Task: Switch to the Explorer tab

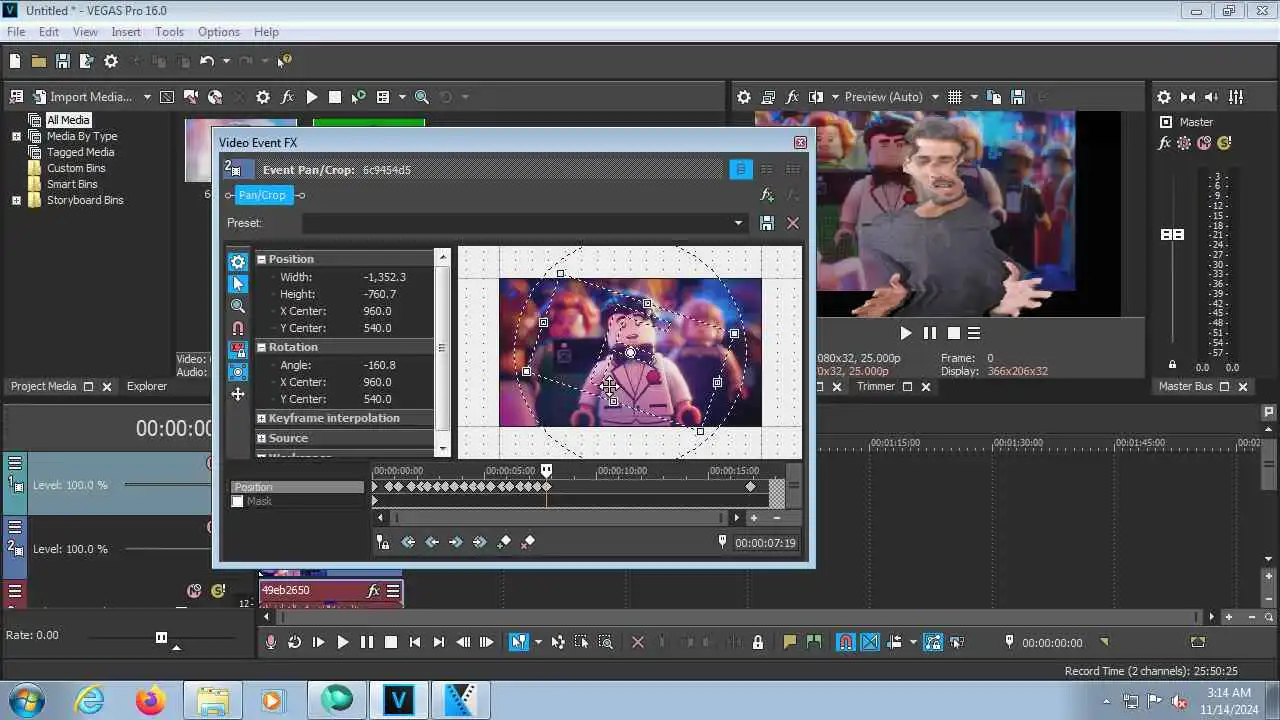Action: pyautogui.click(x=147, y=386)
